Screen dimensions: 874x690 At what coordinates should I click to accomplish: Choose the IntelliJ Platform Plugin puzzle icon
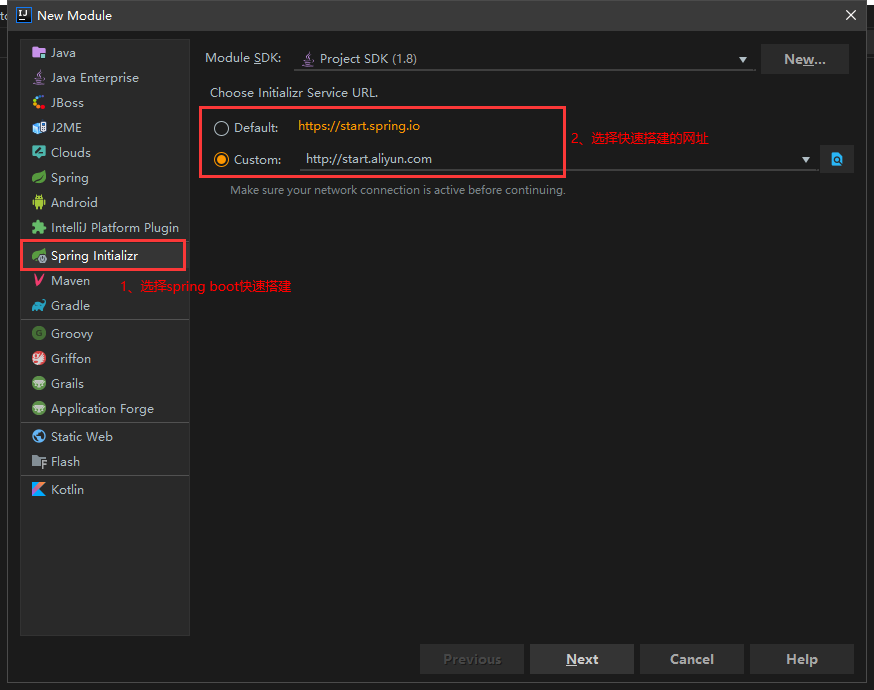click(x=38, y=227)
